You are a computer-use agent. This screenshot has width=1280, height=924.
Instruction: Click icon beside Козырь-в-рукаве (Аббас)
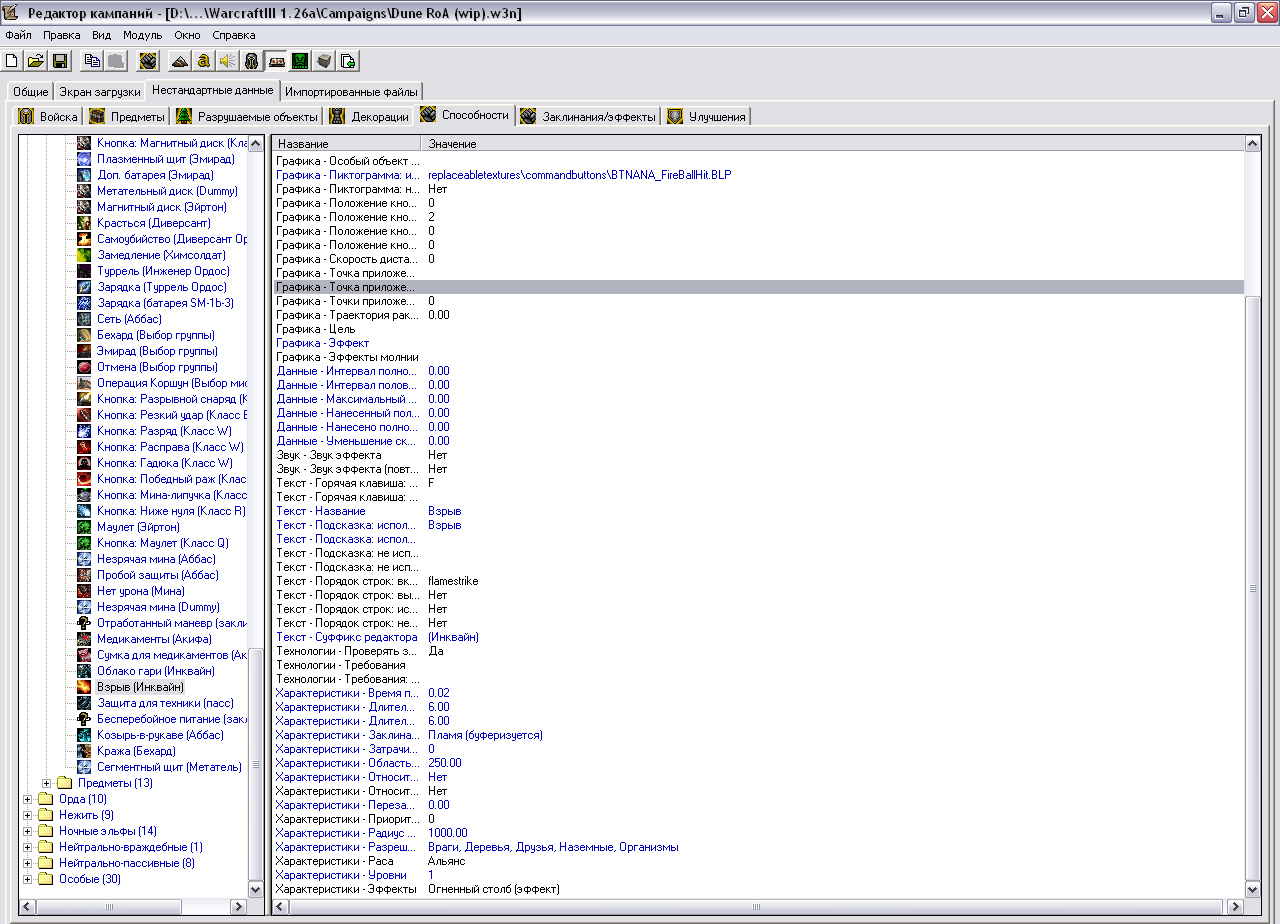pos(85,735)
